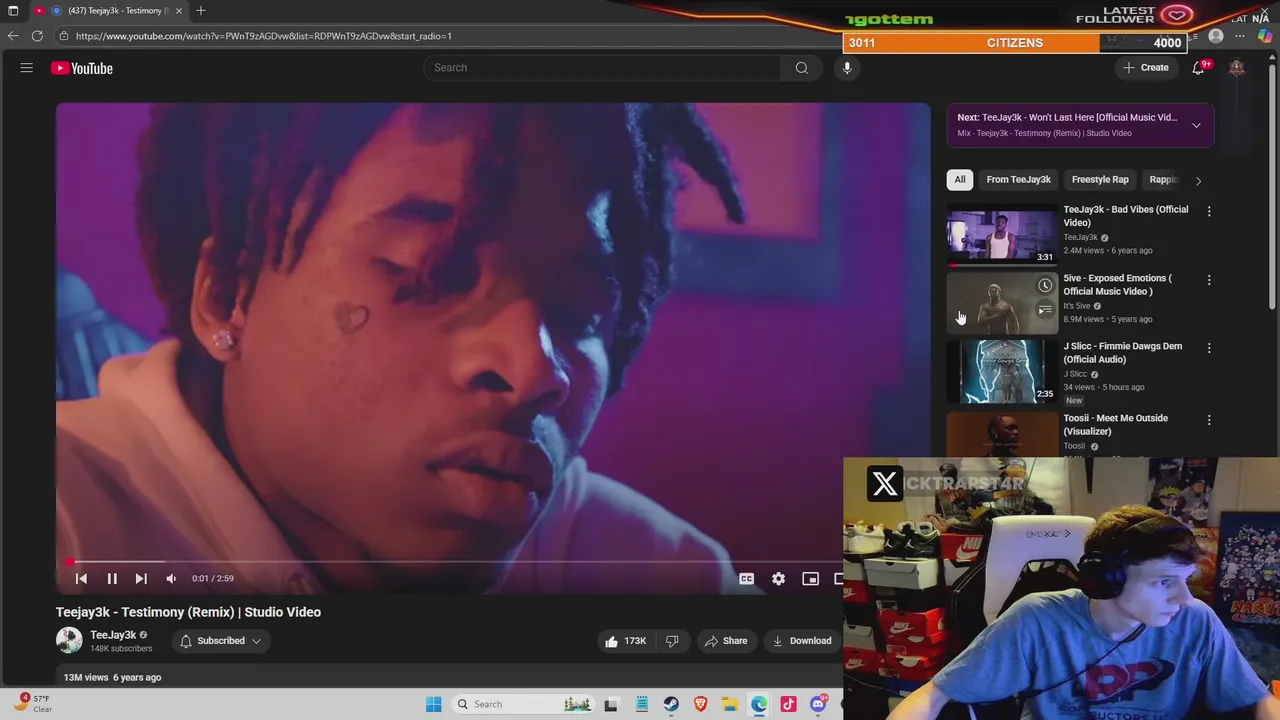Toggle closed captions on the video
This screenshot has width=1280, height=720.
point(746,578)
